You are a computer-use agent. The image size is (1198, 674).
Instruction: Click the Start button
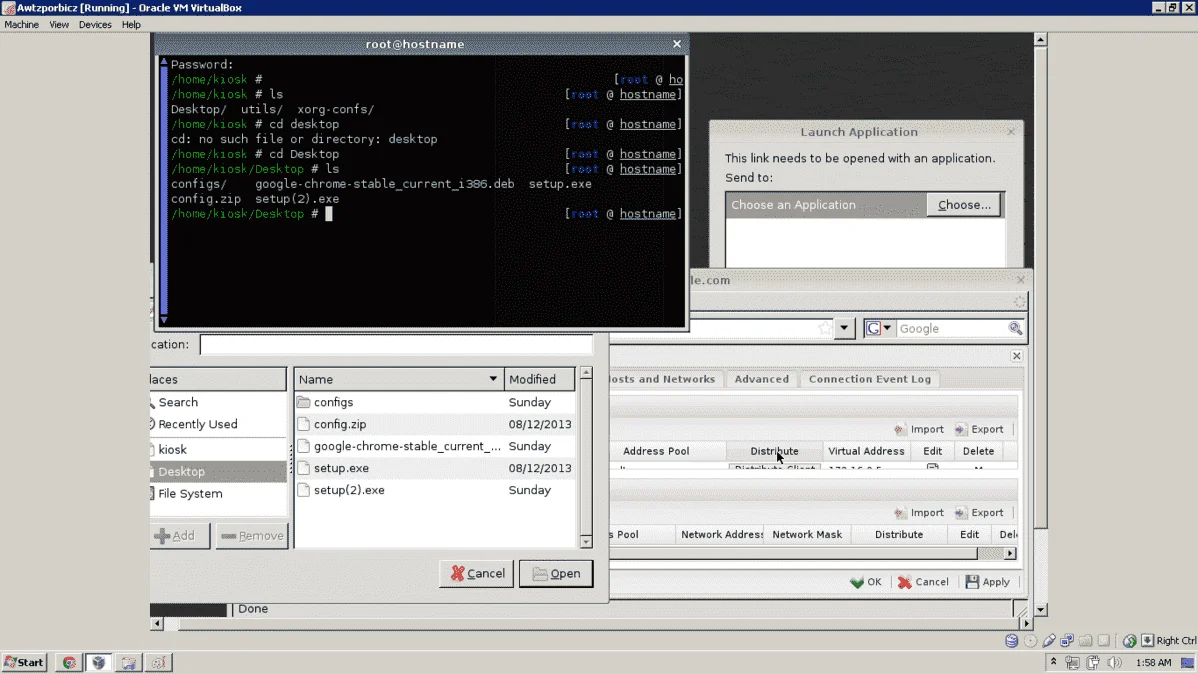coord(24,663)
